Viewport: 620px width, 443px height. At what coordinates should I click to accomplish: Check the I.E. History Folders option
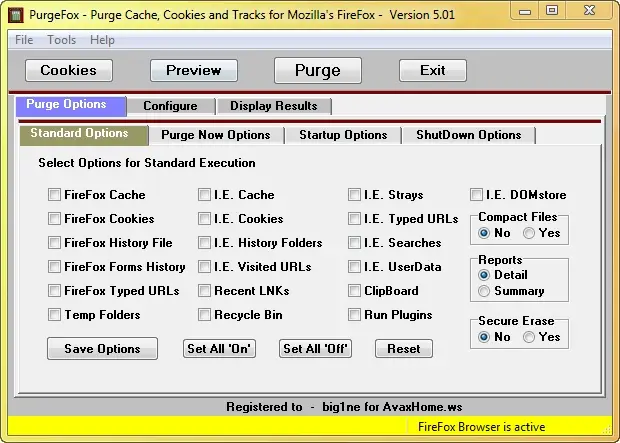tap(204, 242)
